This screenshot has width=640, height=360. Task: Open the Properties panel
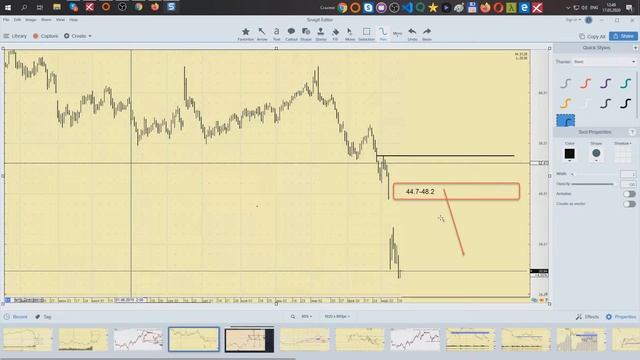(621, 317)
